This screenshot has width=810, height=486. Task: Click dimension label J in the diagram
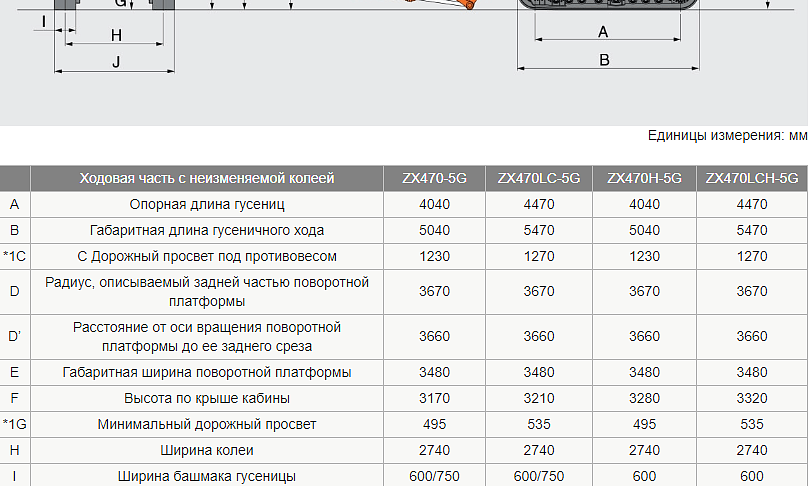[x=116, y=62]
